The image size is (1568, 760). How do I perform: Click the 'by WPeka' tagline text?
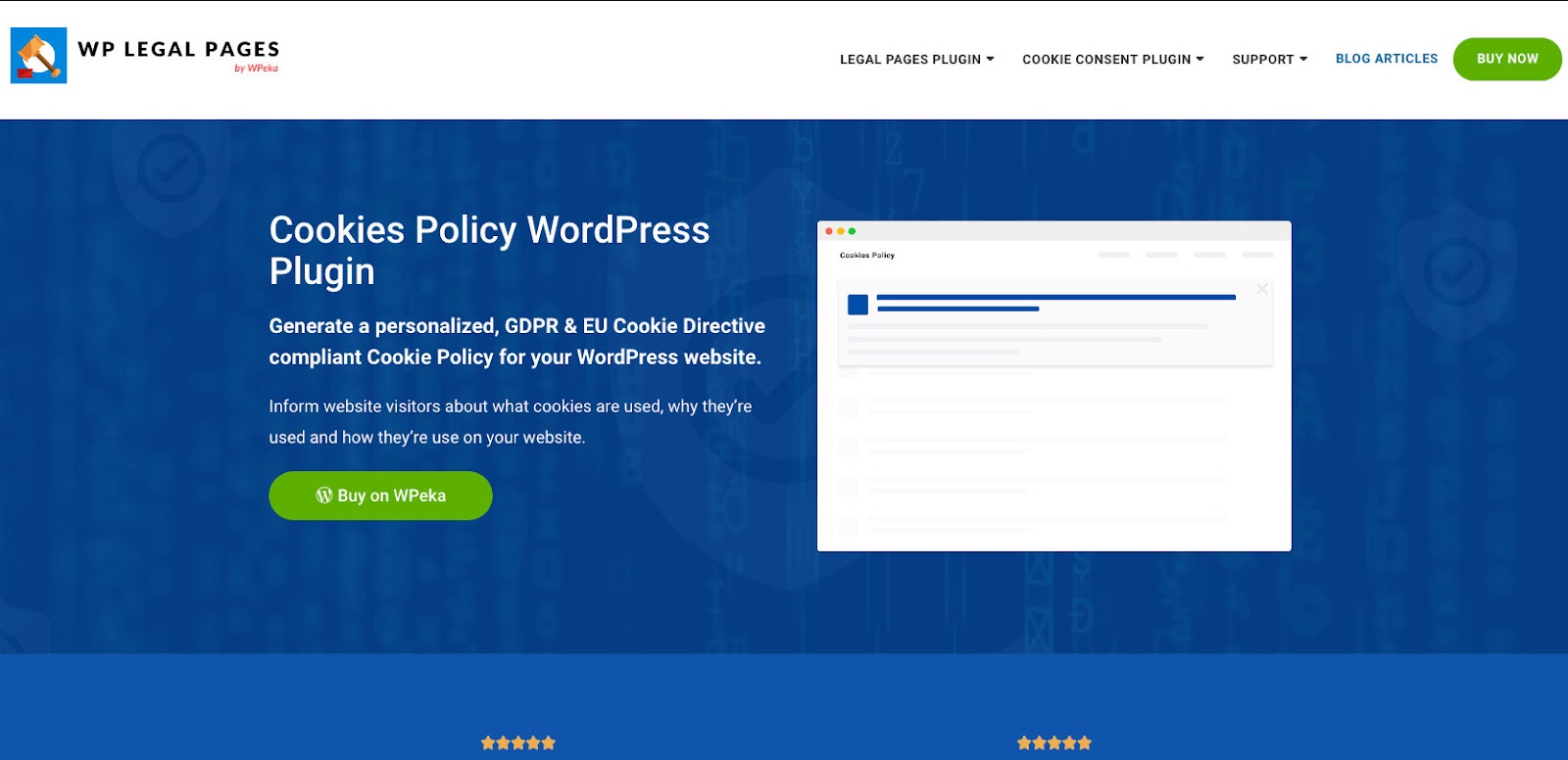(256, 69)
